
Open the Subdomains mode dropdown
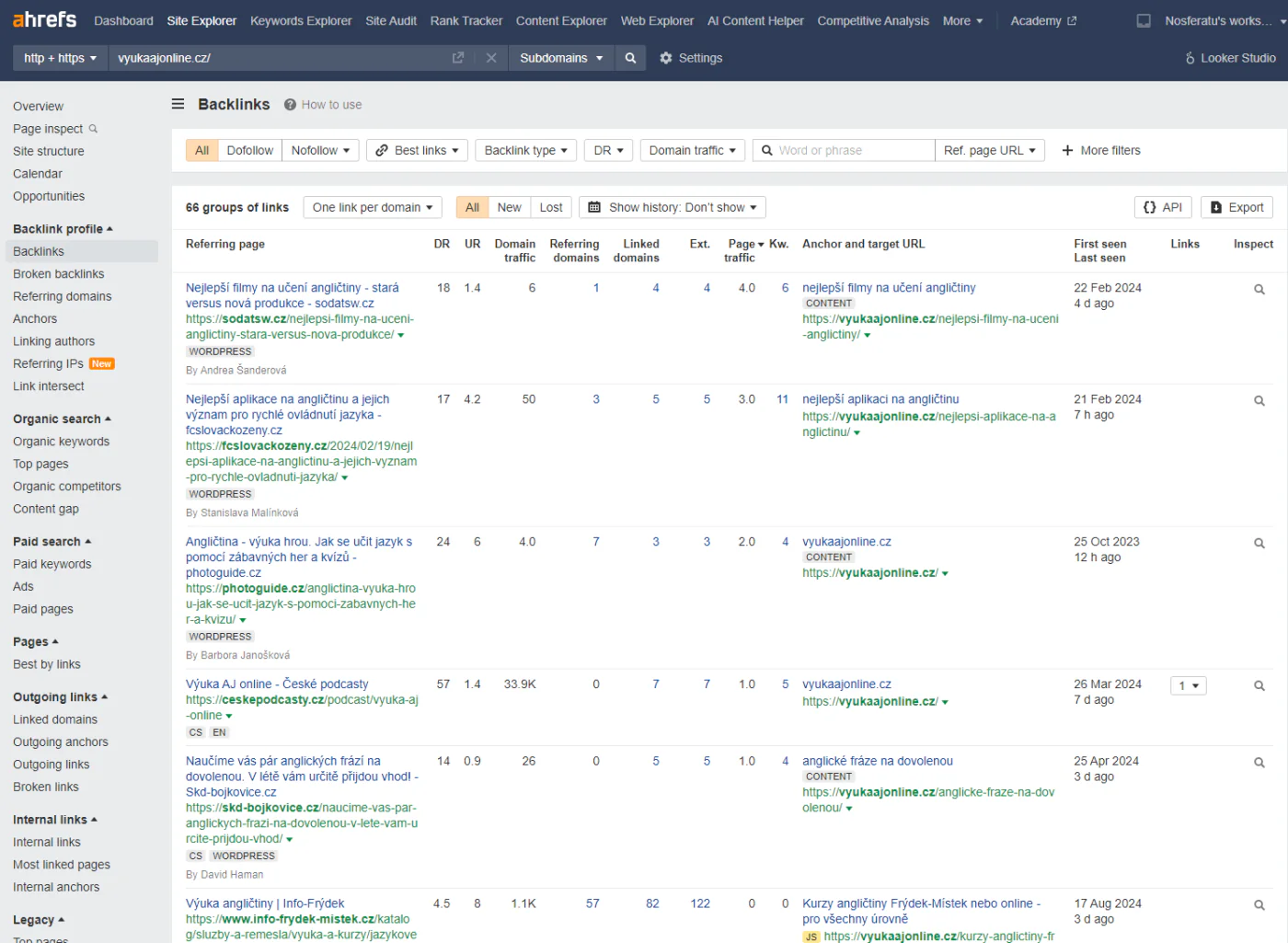tap(561, 58)
